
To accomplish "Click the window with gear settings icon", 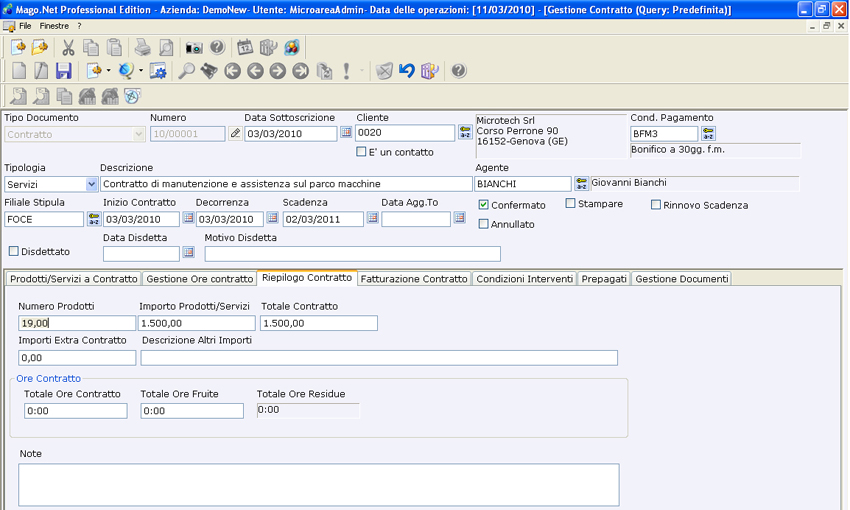I will (158, 70).
